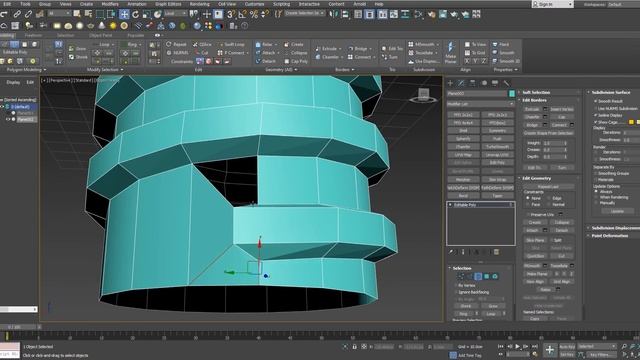
Task: Click the ViewCube in viewport
Action: pos(423,96)
